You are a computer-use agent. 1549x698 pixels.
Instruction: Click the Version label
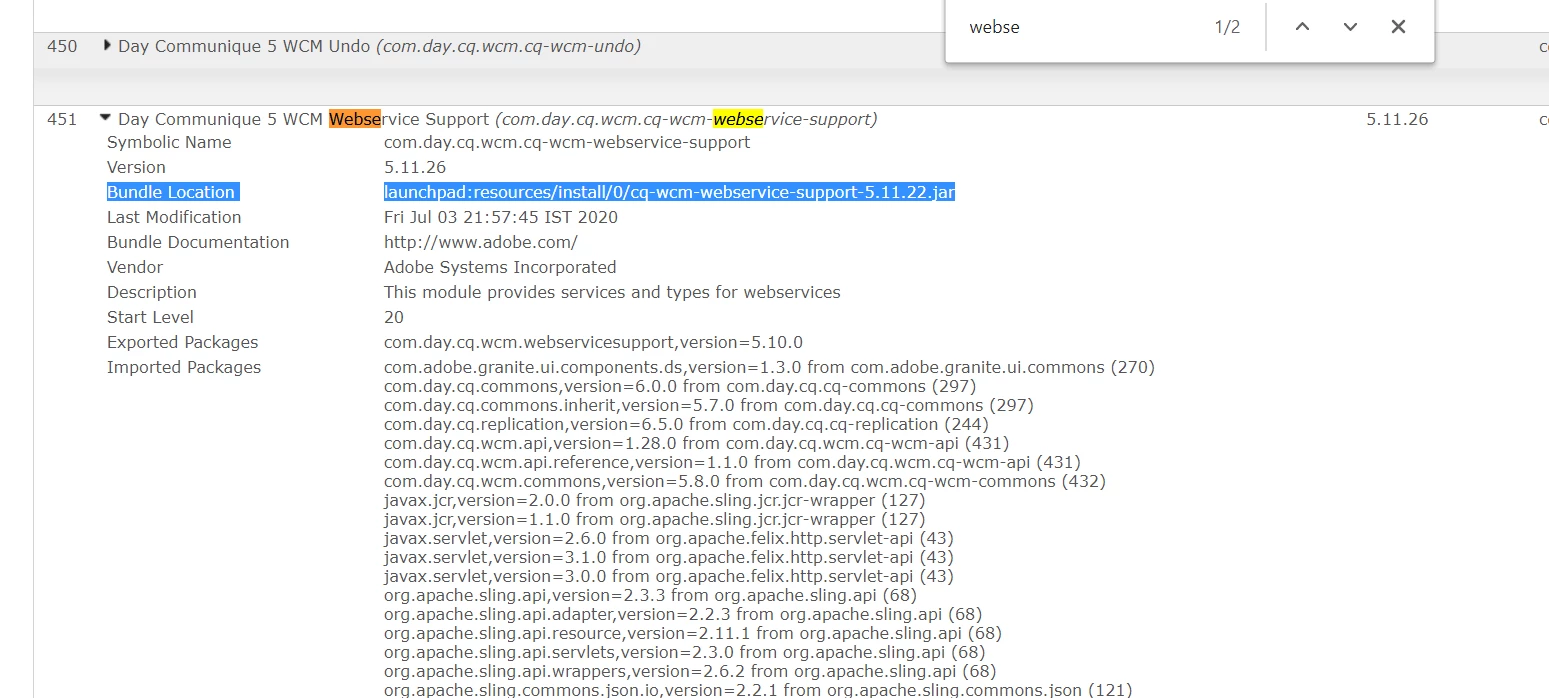click(136, 167)
